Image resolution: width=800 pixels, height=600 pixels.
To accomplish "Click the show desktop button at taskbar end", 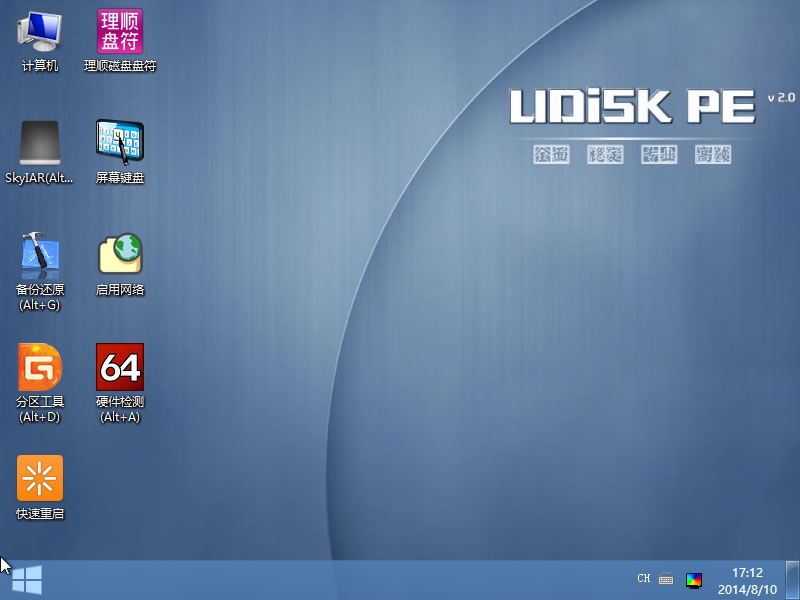I will pos(792,580).
